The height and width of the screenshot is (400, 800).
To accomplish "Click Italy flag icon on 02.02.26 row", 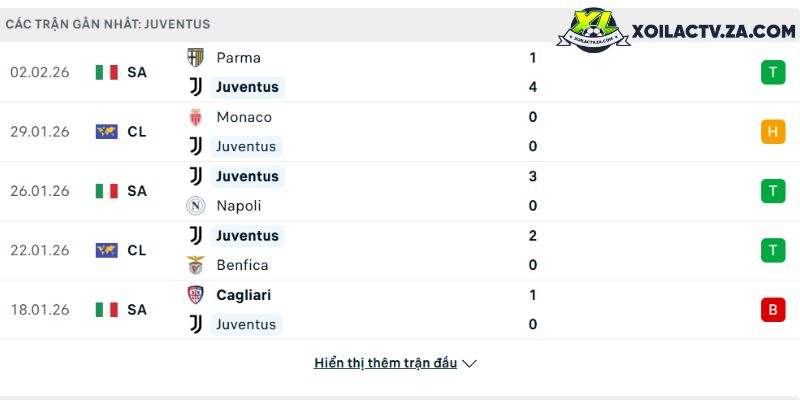I will pyautogui.click(x=107, y=72).
